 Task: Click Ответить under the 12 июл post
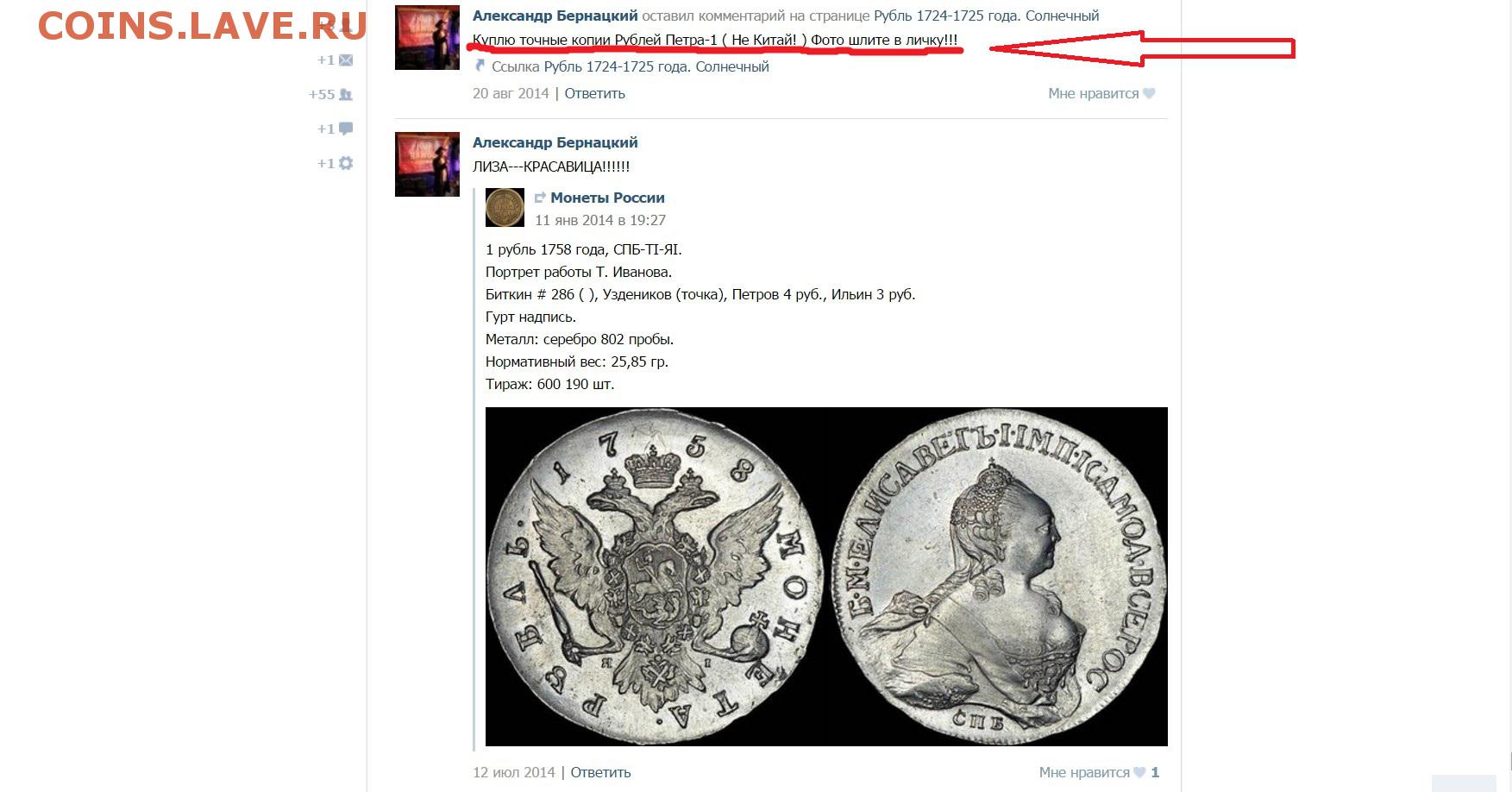(600, 772)
